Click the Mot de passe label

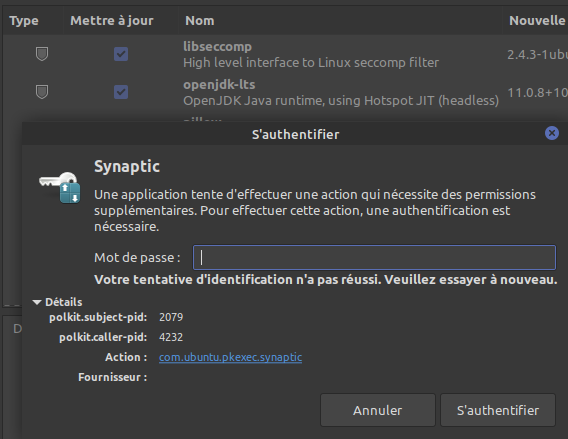click(137, 258)
